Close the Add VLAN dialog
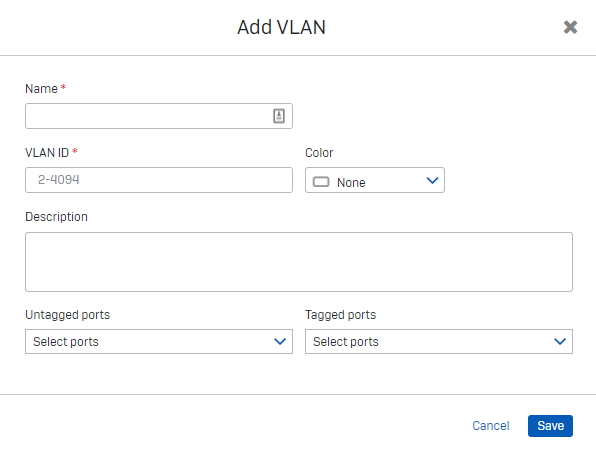This screenshot has height=458, width=596. coord(570,27)
